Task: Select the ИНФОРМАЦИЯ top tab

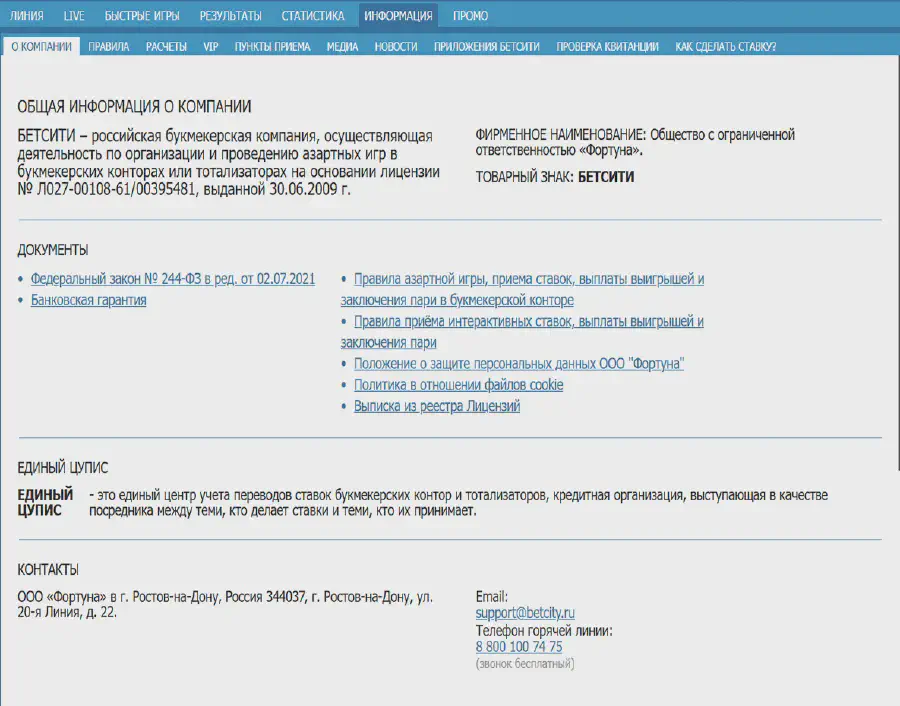Action: [x=398, y=16]
